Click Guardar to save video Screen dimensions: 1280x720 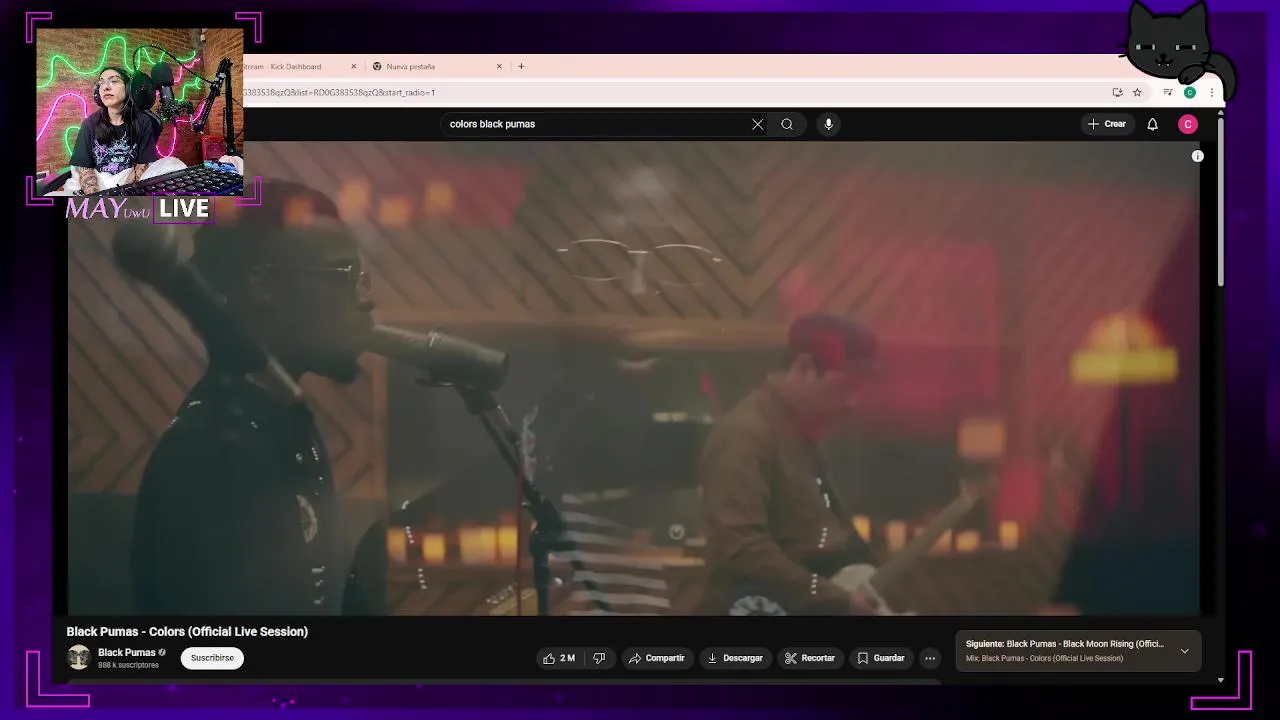tap(880, 658)
